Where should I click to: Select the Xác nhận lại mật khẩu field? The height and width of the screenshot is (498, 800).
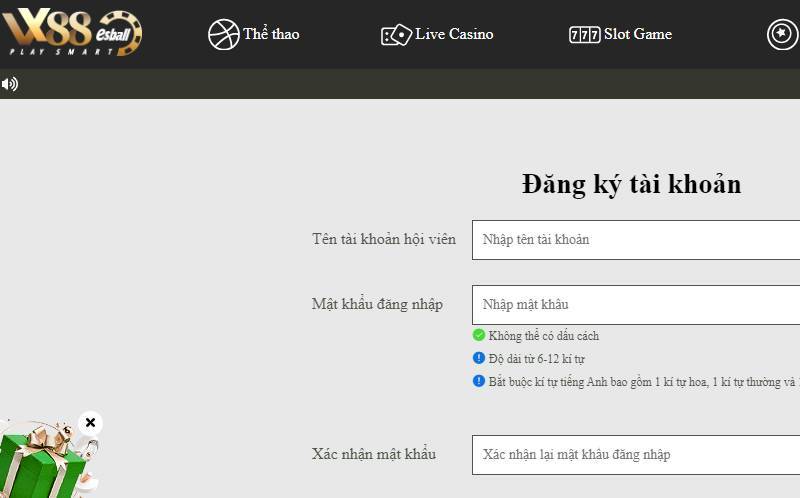636,454
